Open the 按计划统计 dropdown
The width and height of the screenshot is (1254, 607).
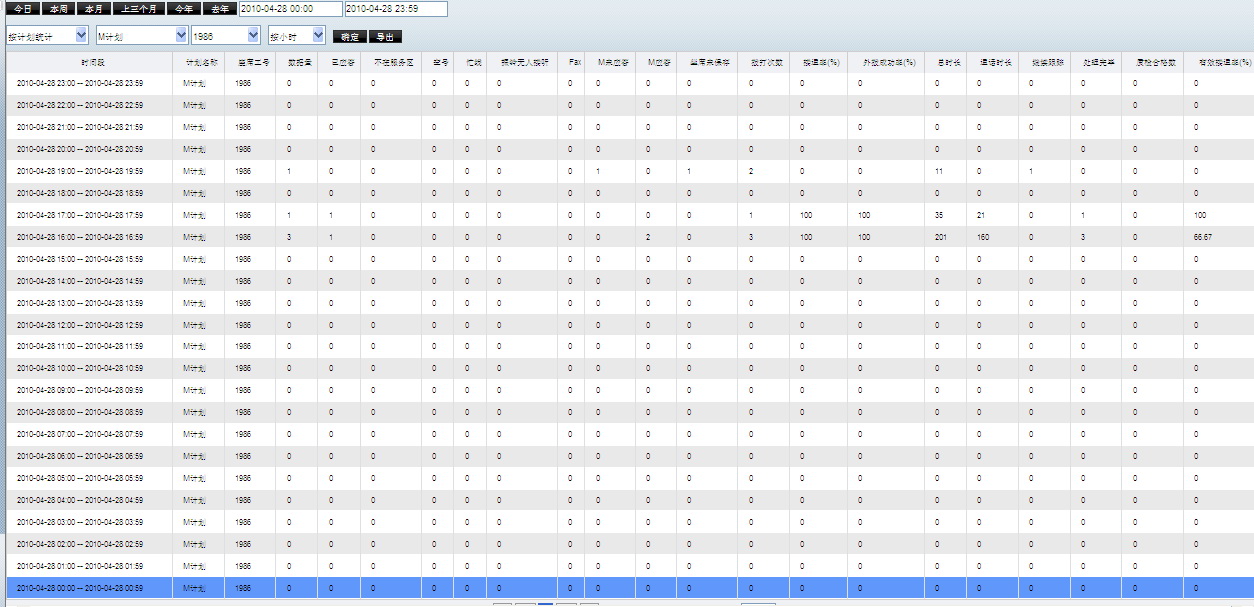(47, 35)
